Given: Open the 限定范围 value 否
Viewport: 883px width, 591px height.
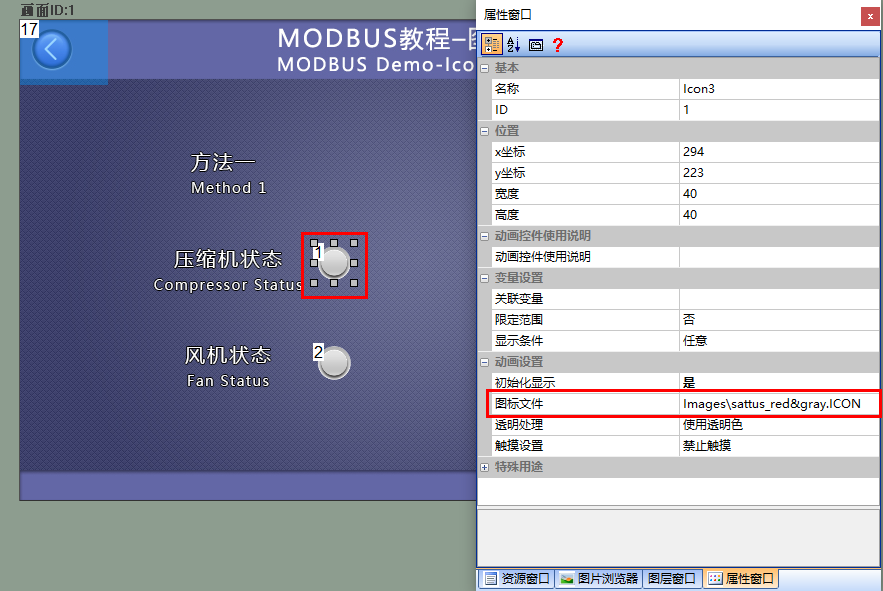Looking at the screenshot, I should coord(779,320).
